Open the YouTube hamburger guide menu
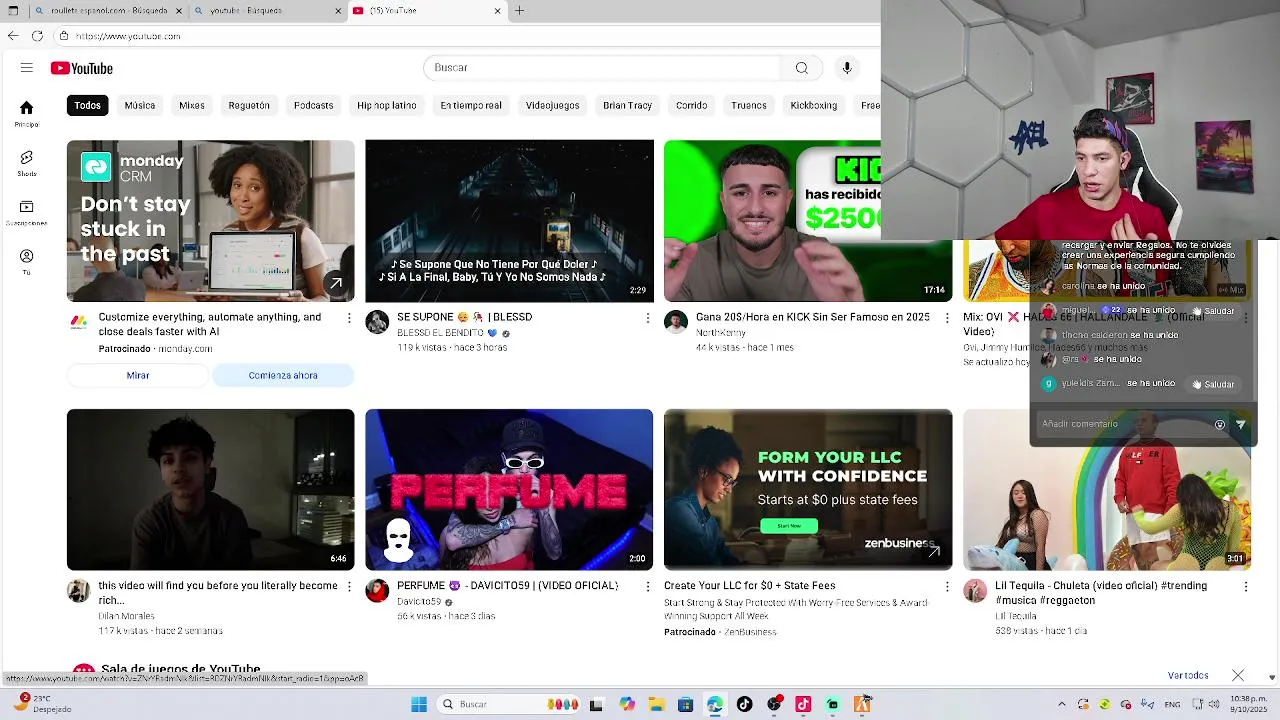The width and height of the screenshot is (1280, 720). [27, 68]
